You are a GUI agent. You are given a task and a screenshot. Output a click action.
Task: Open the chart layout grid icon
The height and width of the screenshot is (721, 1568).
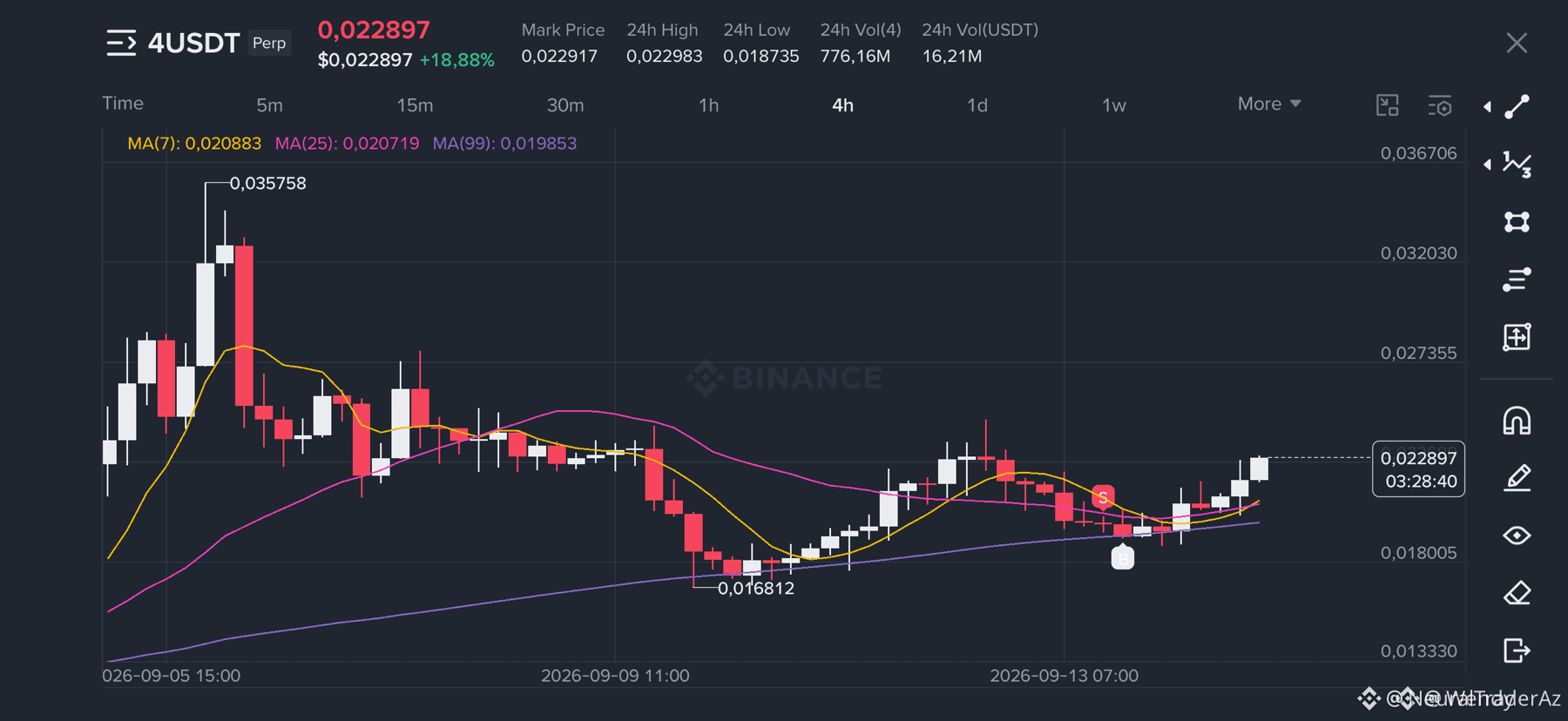click(x=1387, y=105)
